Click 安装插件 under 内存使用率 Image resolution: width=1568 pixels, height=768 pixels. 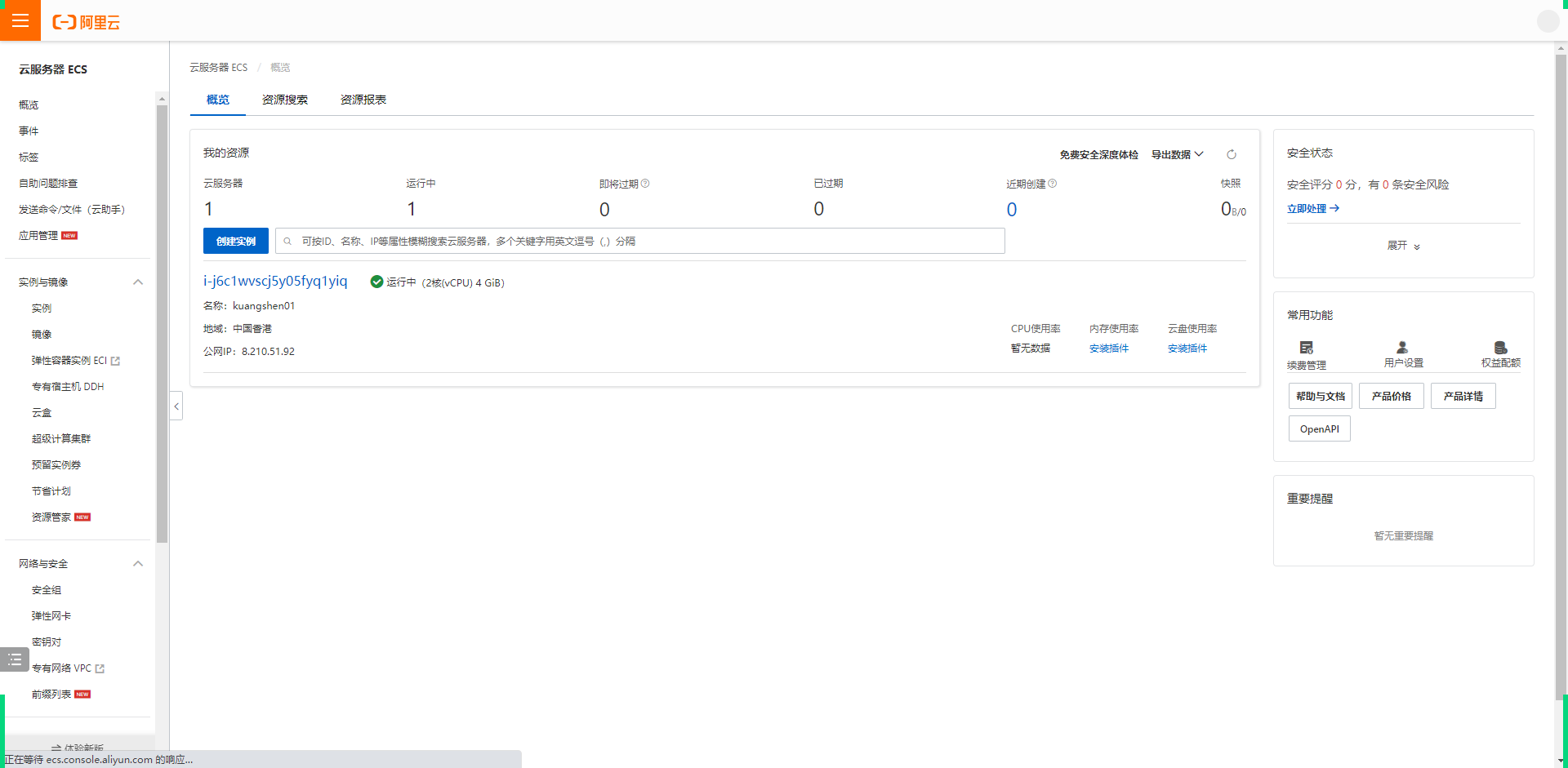[x=1109, y=348]
